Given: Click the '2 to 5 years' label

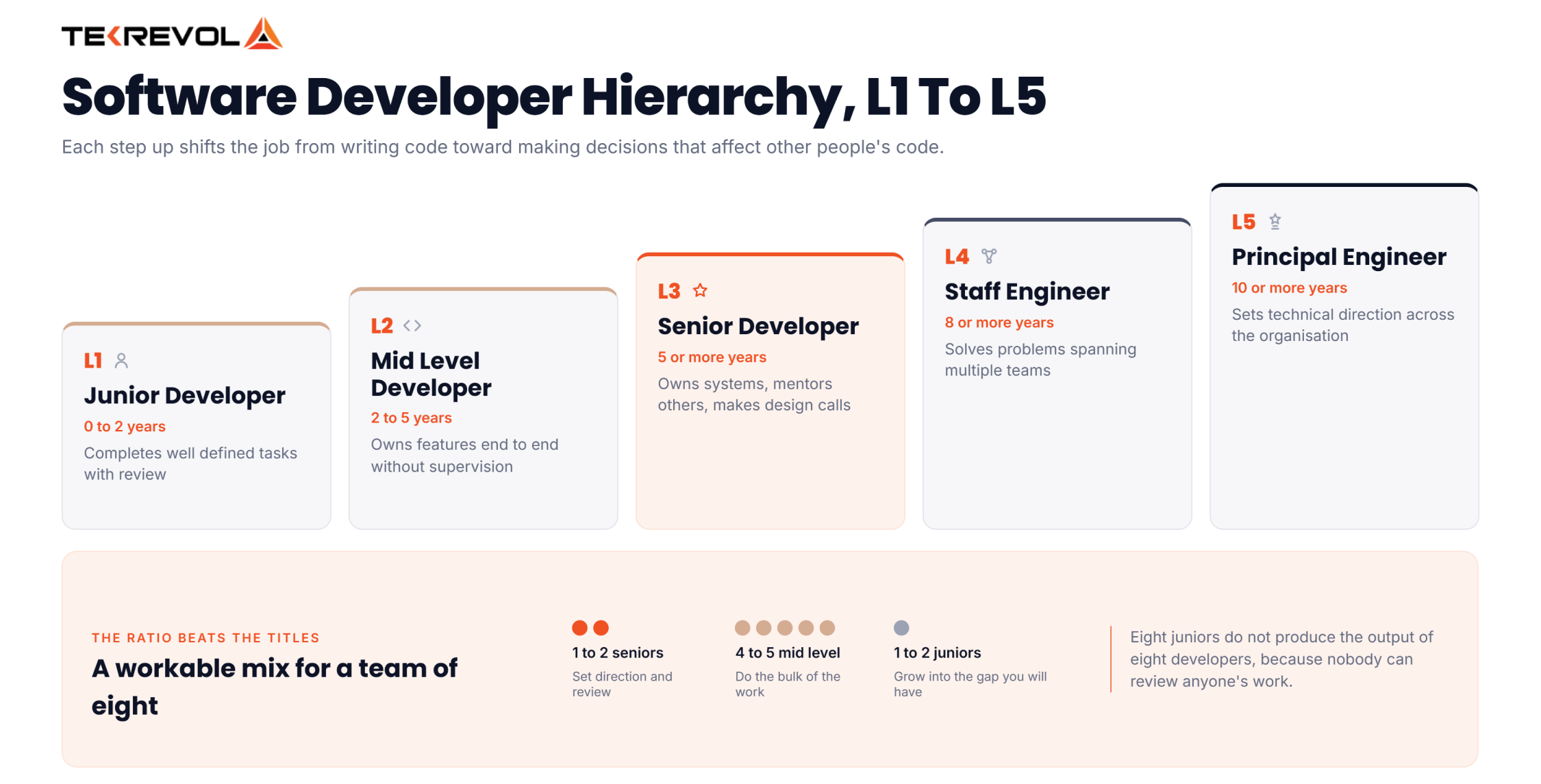Looking at the screenshot, I should pos(412,418).
